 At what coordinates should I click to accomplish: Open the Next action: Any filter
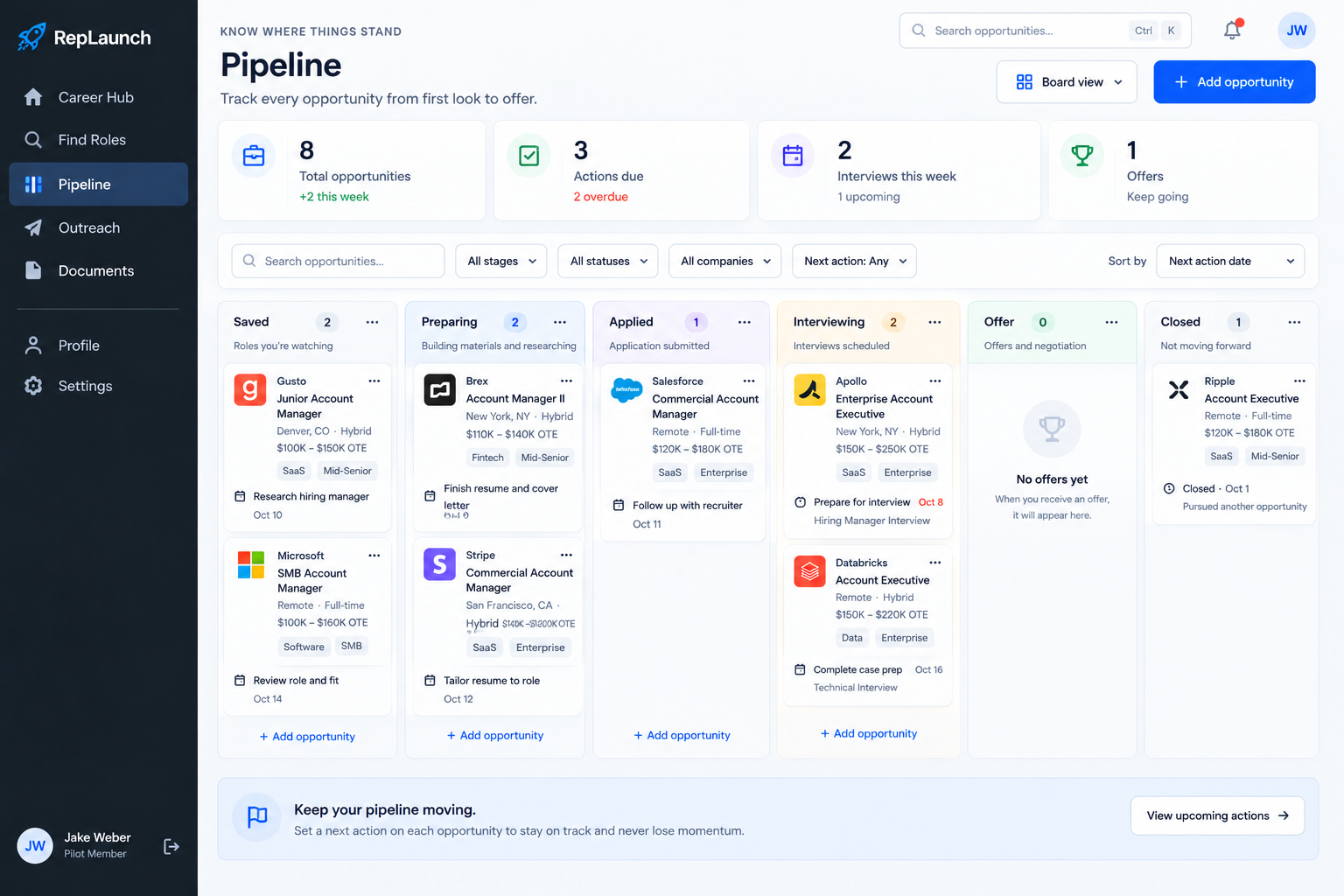854,261
